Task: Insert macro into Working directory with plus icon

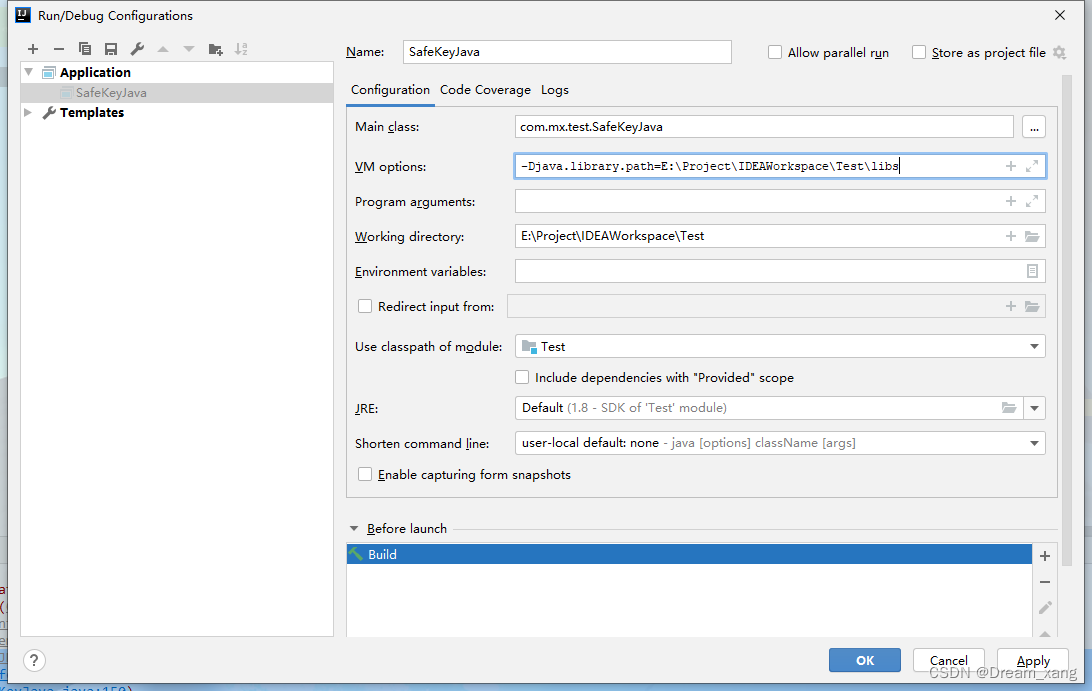Action: coord(1011,236)
